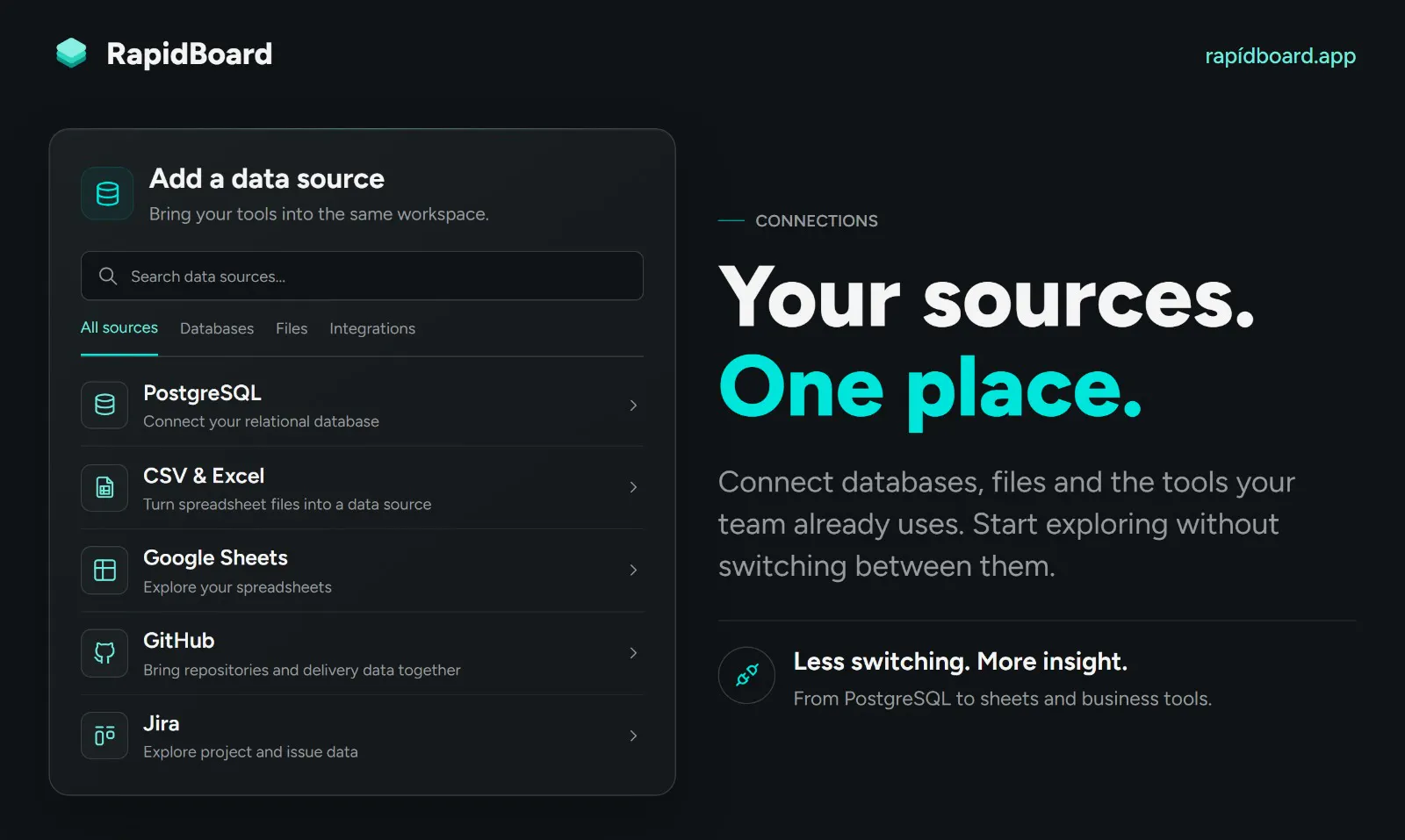Click the RapidBoard logo icon
The width and height of the screenshot is (1405, 840).
(x=71, y=54)
